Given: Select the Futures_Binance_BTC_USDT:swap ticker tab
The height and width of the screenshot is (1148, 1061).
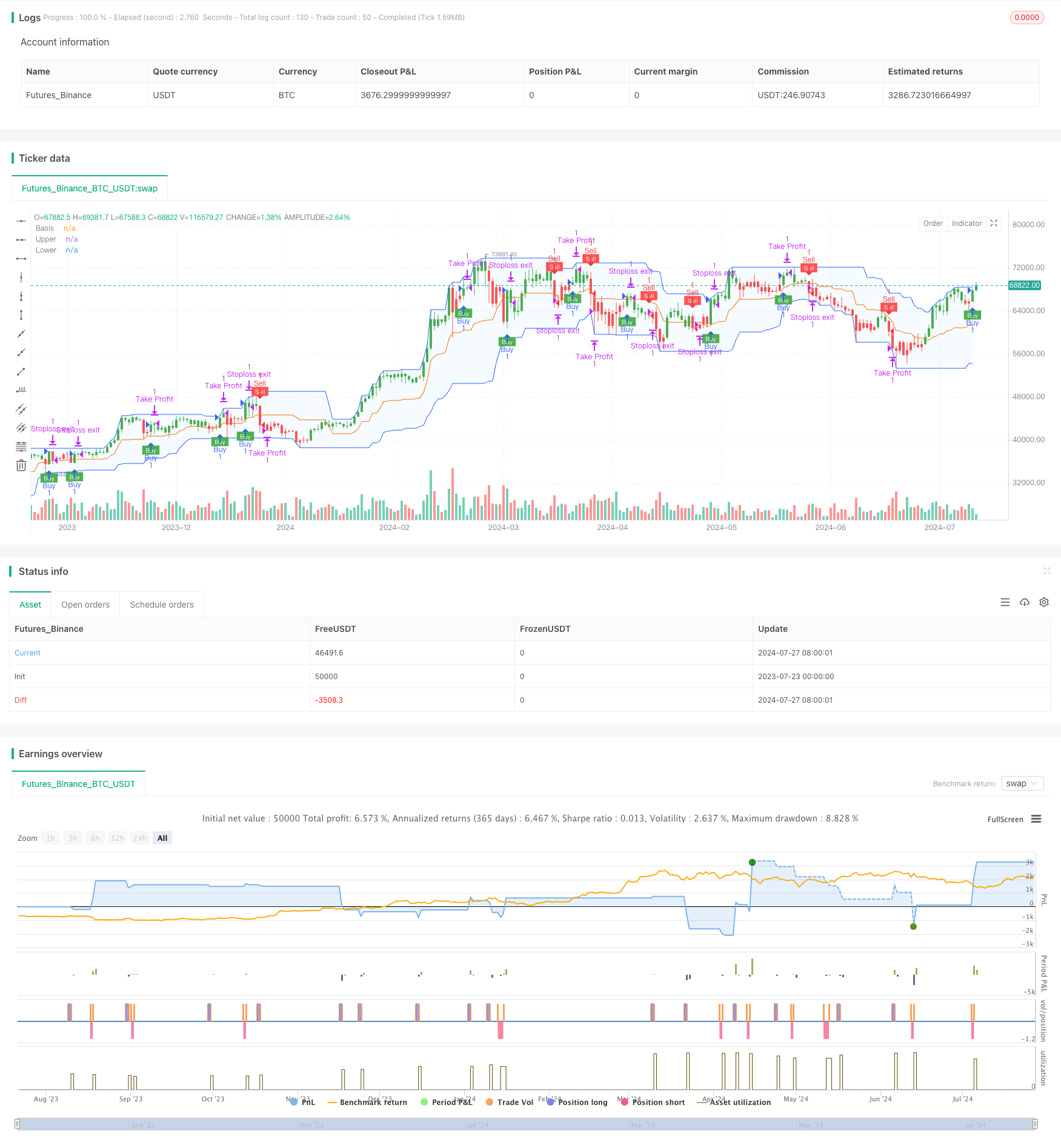Looking at the screenshot, I should (x=90, y=188).
